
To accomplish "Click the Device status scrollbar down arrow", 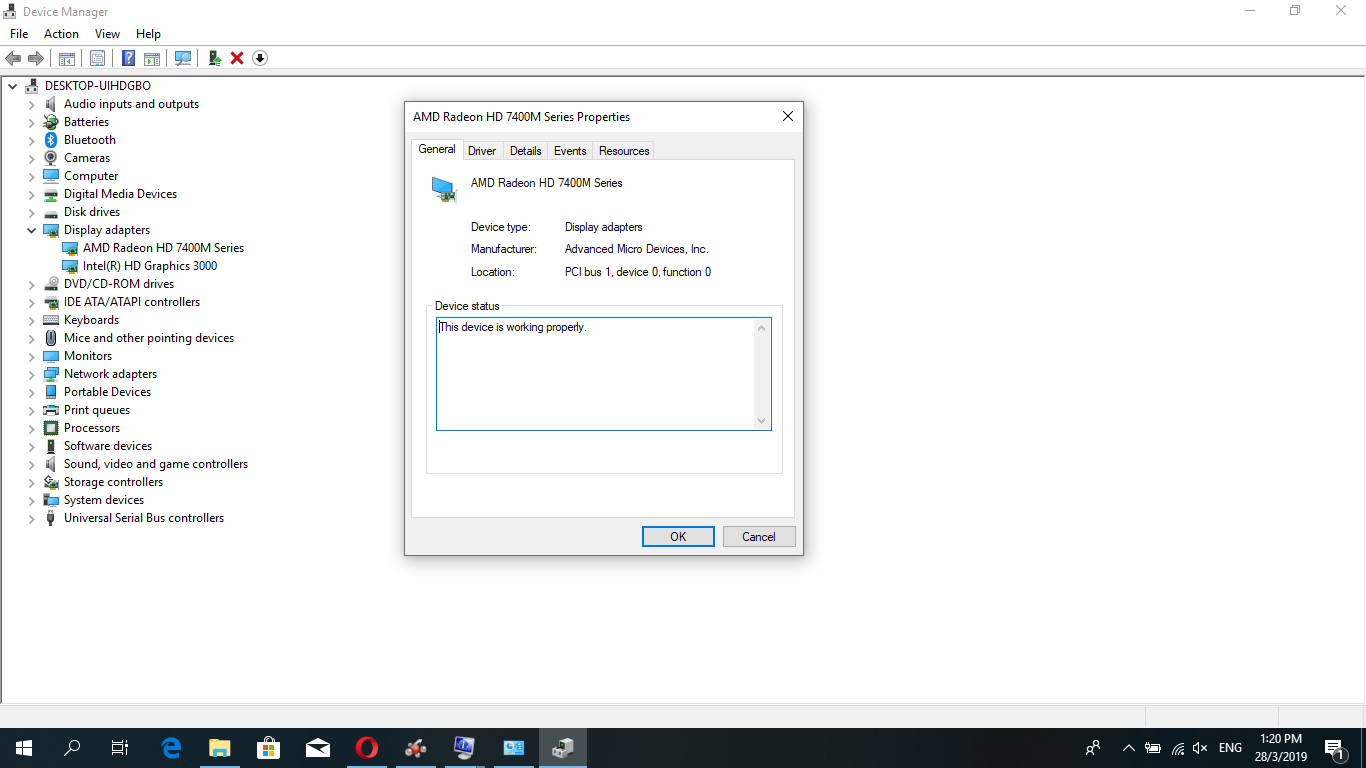I will coord(762,421).
